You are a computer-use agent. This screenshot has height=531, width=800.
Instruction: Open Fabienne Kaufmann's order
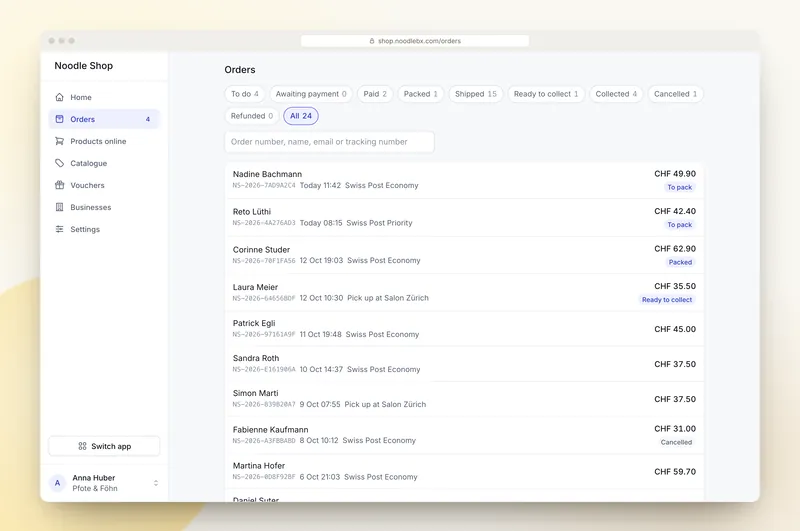coord(464,435)
